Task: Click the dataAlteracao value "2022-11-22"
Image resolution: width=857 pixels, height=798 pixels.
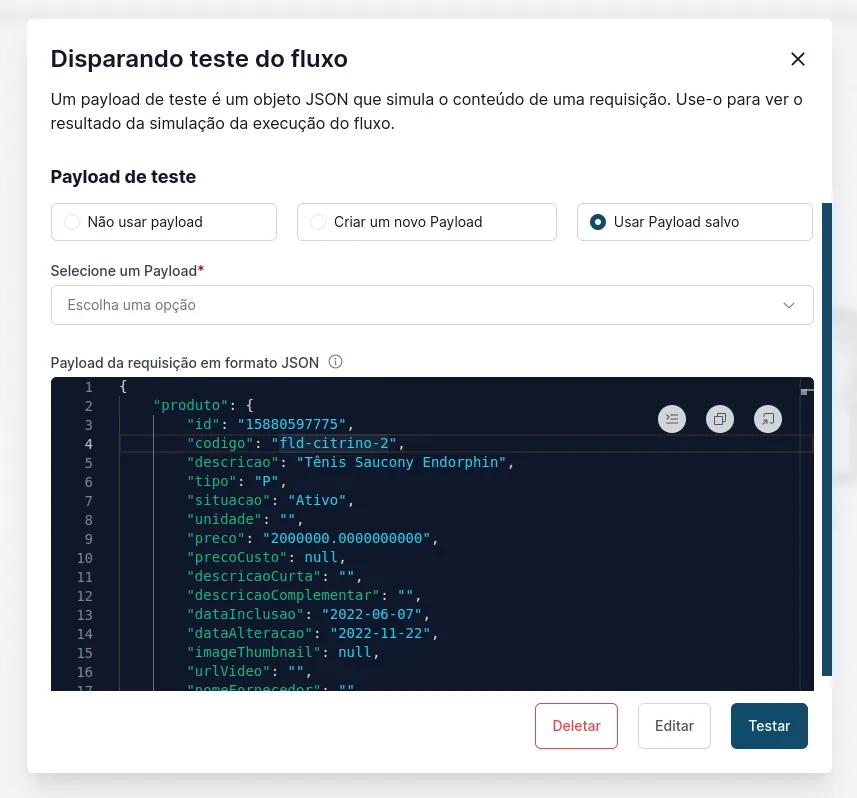Action: point(380,633)
